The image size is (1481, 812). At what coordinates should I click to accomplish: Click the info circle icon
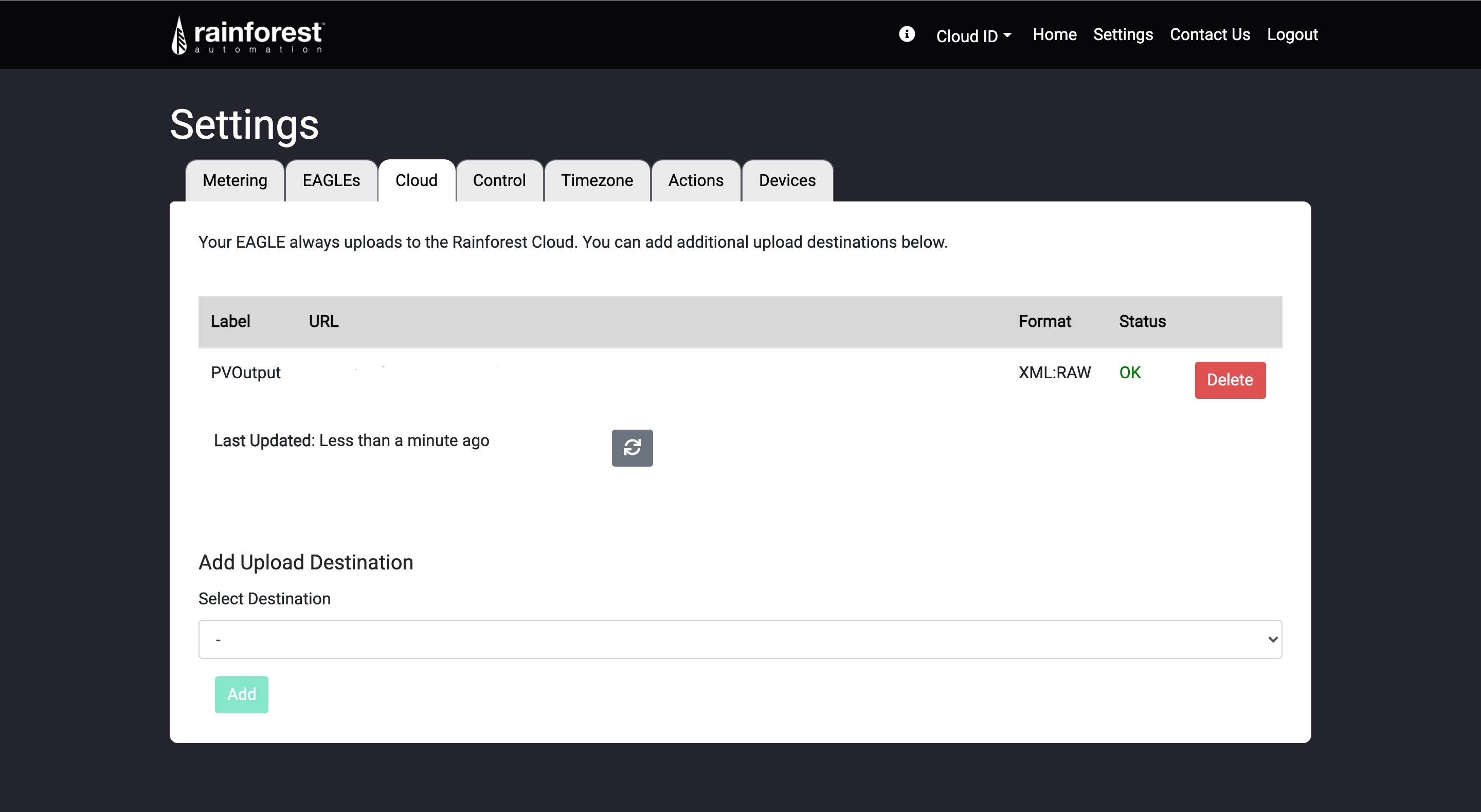coord(907,34)
